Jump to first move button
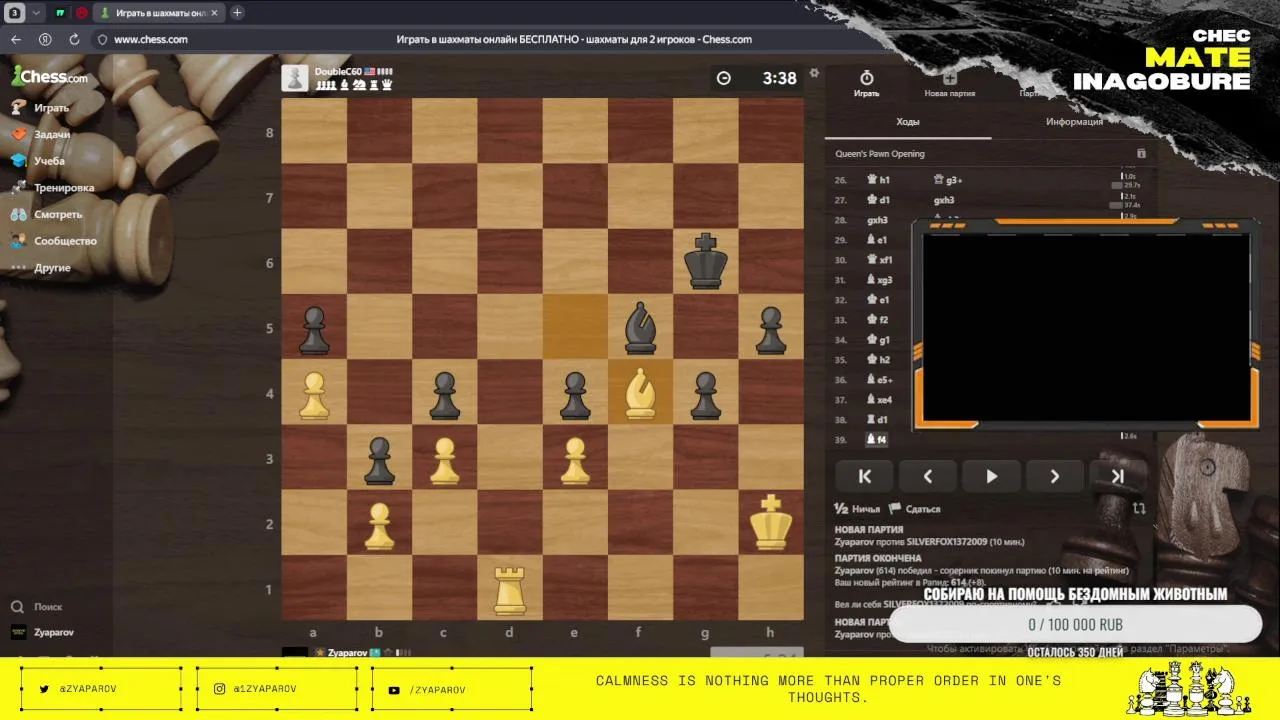Viewport: 1280px width, 720px height. [865, 476]
